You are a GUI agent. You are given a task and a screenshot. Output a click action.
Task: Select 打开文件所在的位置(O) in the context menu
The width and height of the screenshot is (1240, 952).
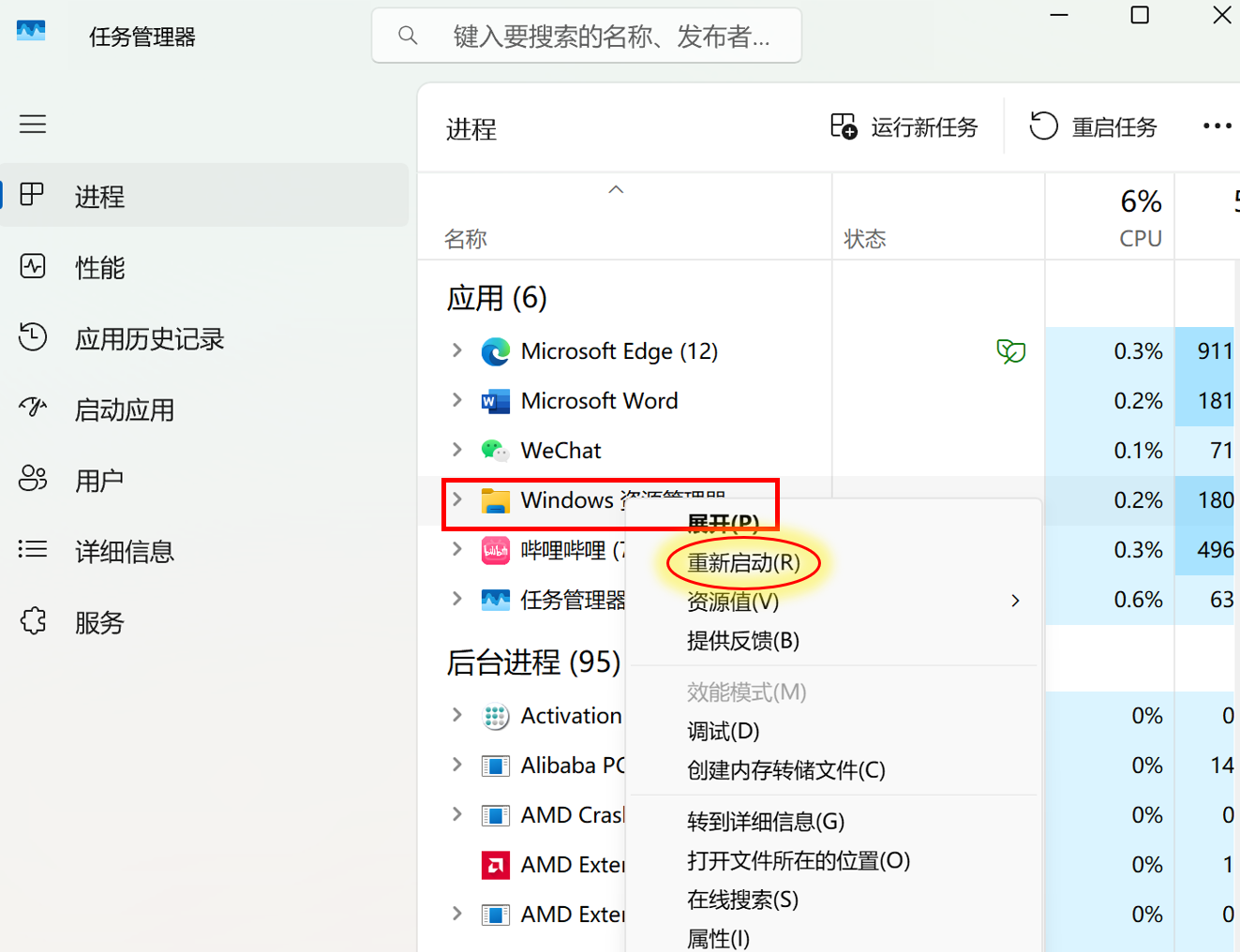pos(799,861)
